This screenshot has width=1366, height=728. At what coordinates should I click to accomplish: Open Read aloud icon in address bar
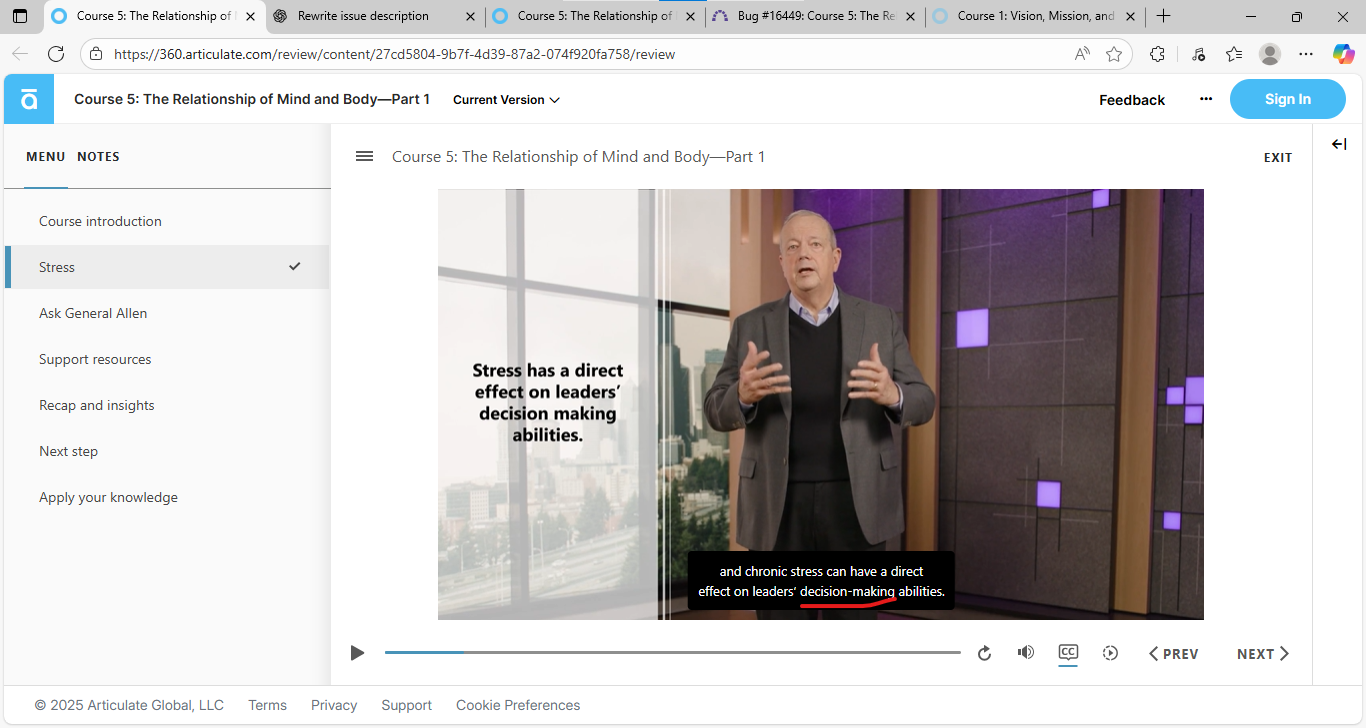click(1082, 54)
